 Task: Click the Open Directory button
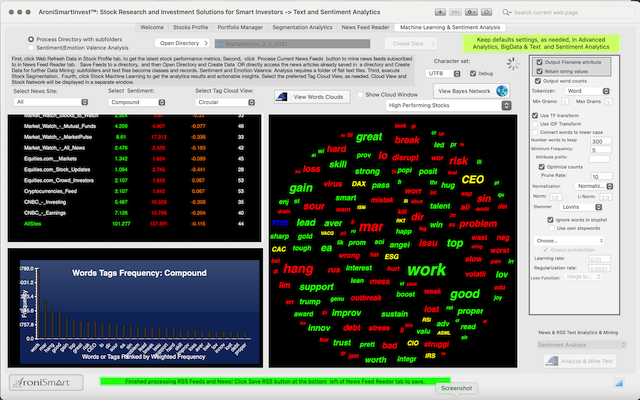point(182,43)
